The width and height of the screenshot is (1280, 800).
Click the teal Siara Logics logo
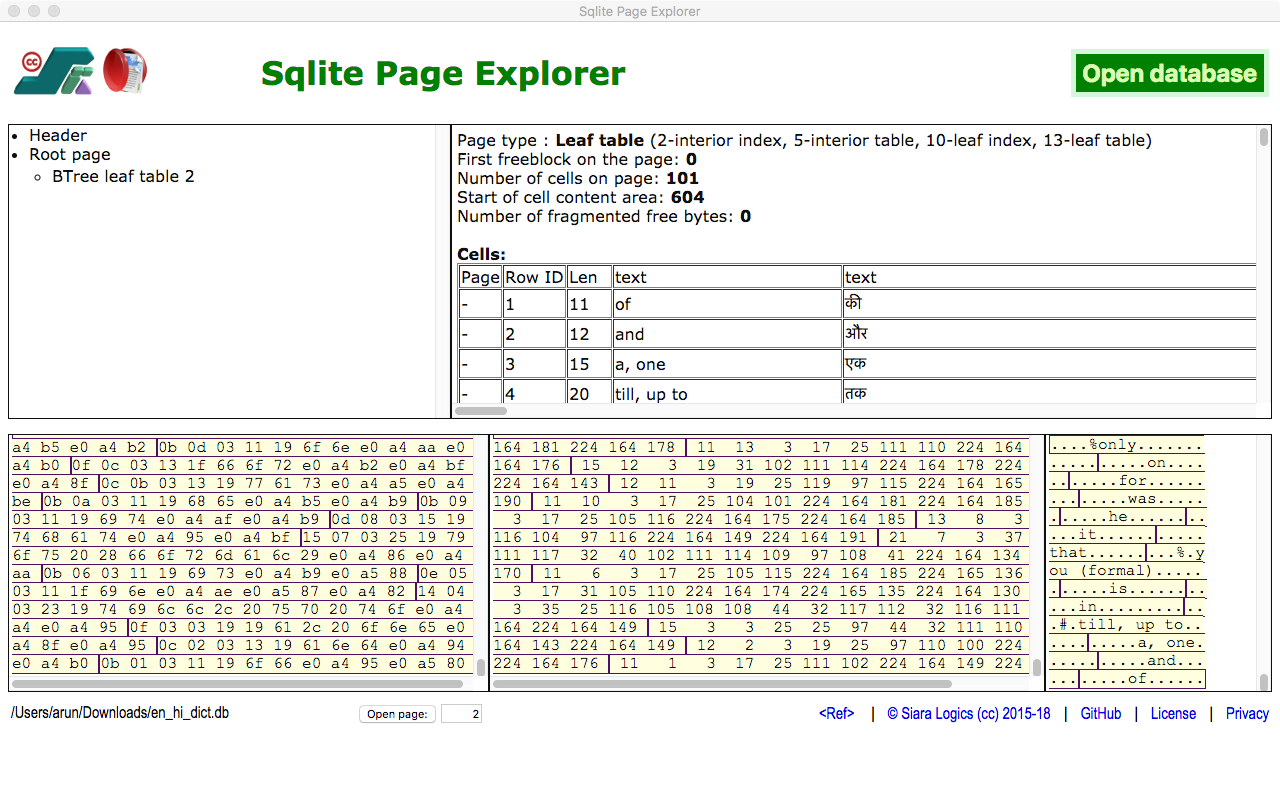[x=55, y=72]
